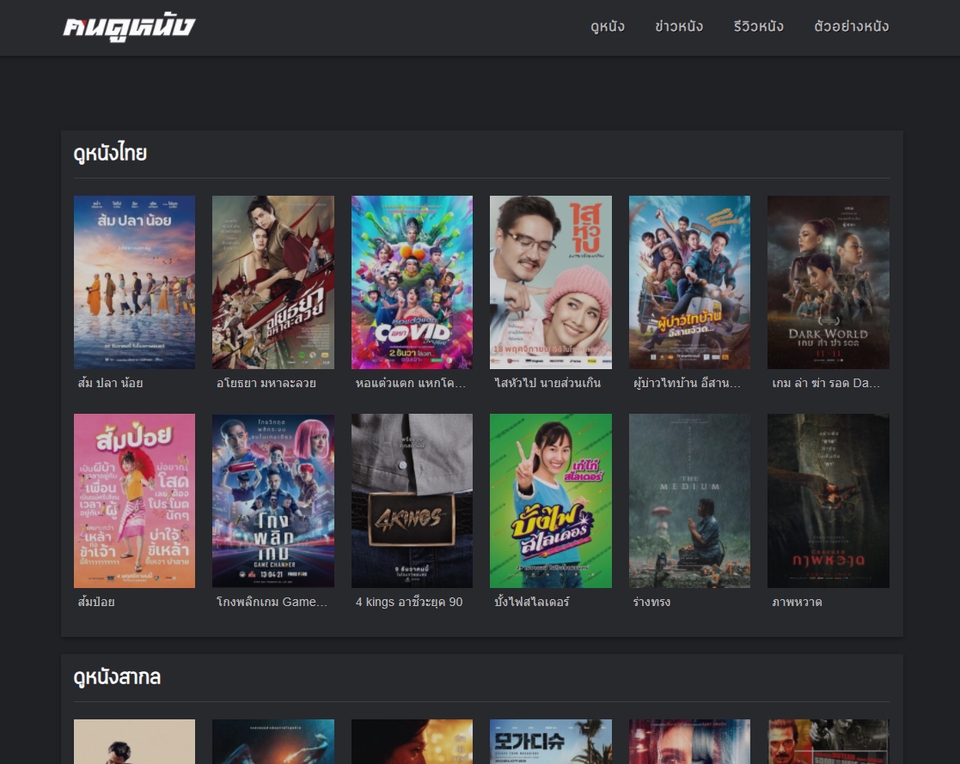The height and width of the screenshot is (764, 960).
Task: Open the โกงพลิกเกม Game Changer poster
Action: tap(273, 501)
